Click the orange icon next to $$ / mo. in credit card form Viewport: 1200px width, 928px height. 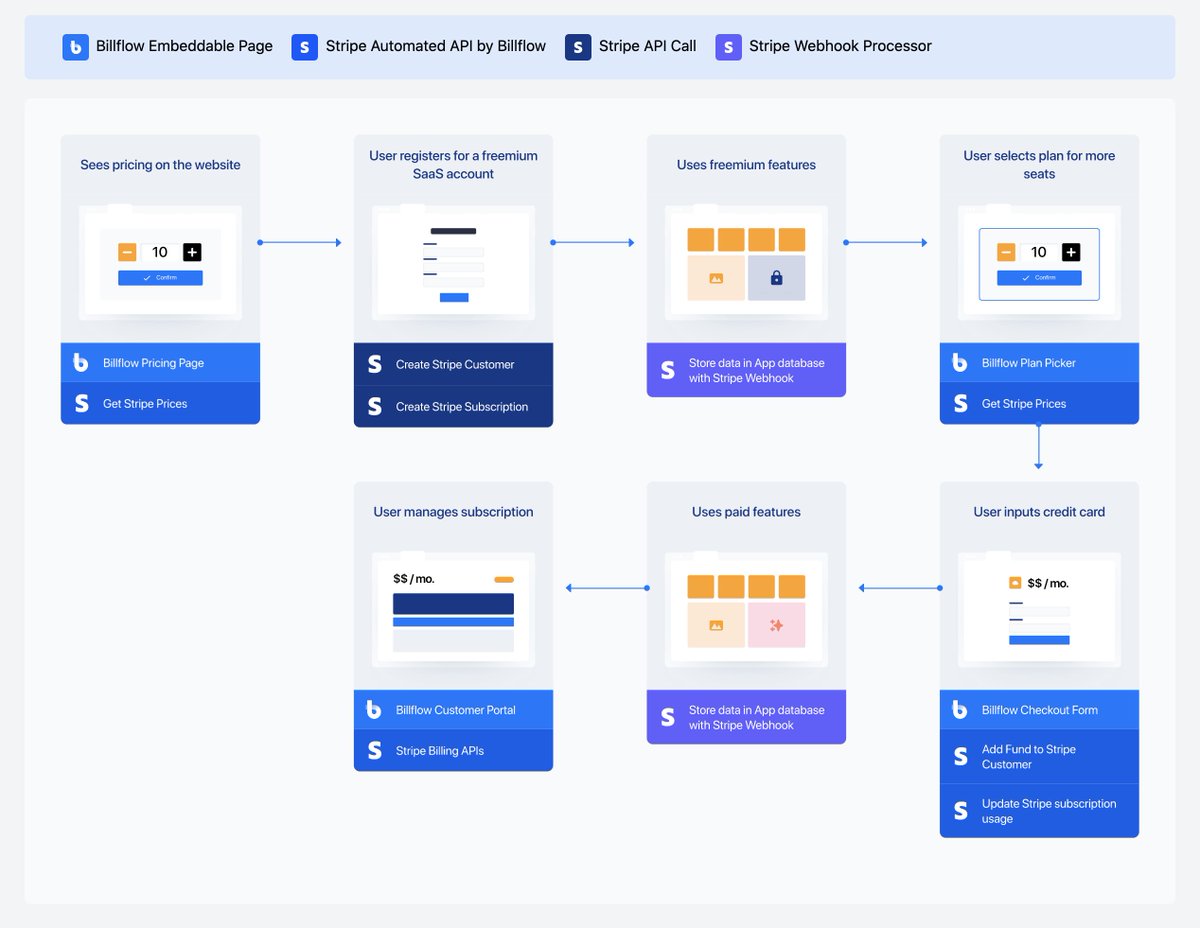pyautogui.click(x=1015, y=582)
